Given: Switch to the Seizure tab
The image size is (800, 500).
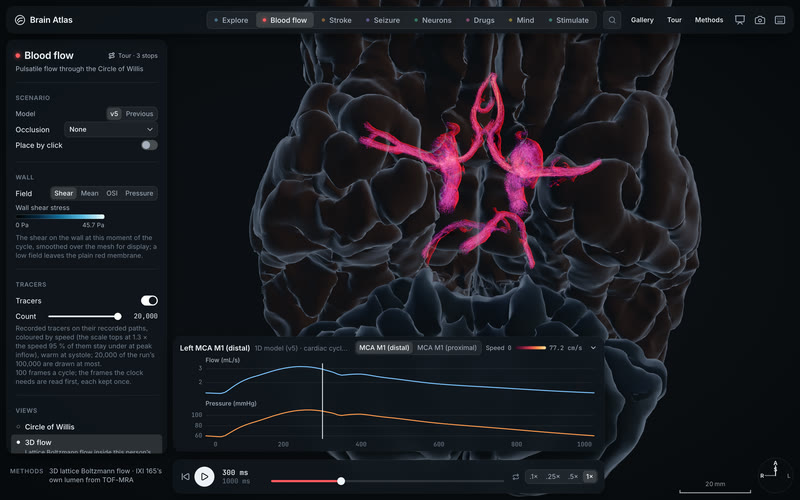Looking at the screenshot, I should (383, 20).
